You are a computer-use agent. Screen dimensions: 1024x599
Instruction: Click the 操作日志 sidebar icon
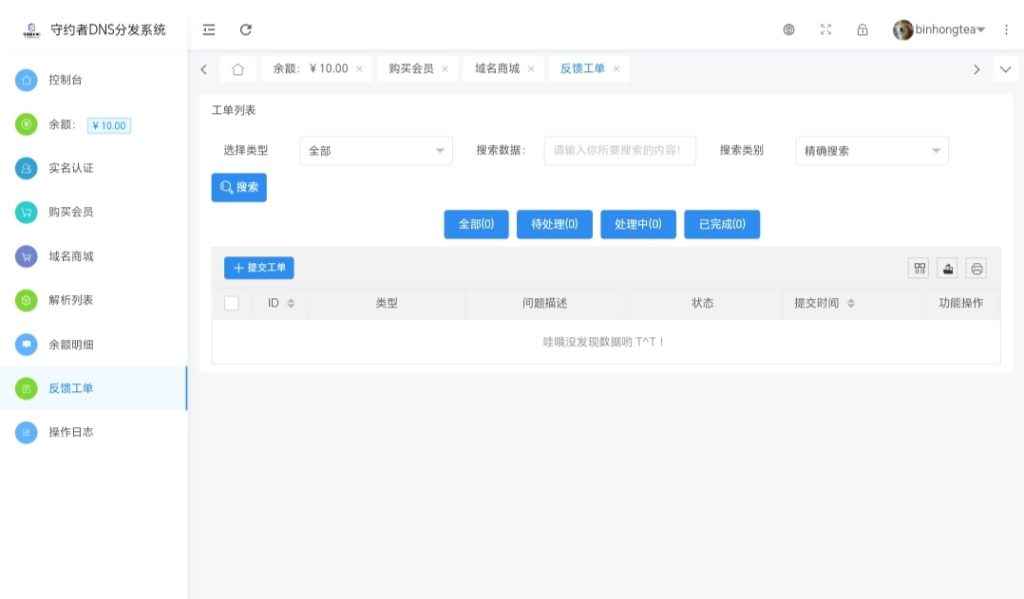pos(26,432)
